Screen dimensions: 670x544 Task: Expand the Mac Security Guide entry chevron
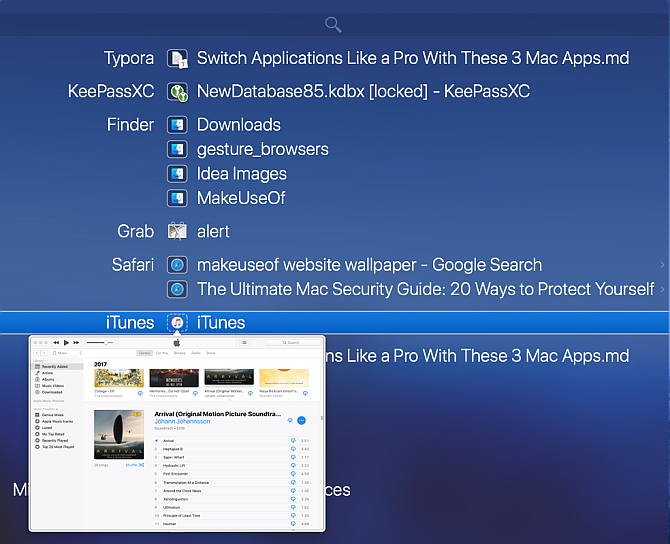tap(662, 289)
